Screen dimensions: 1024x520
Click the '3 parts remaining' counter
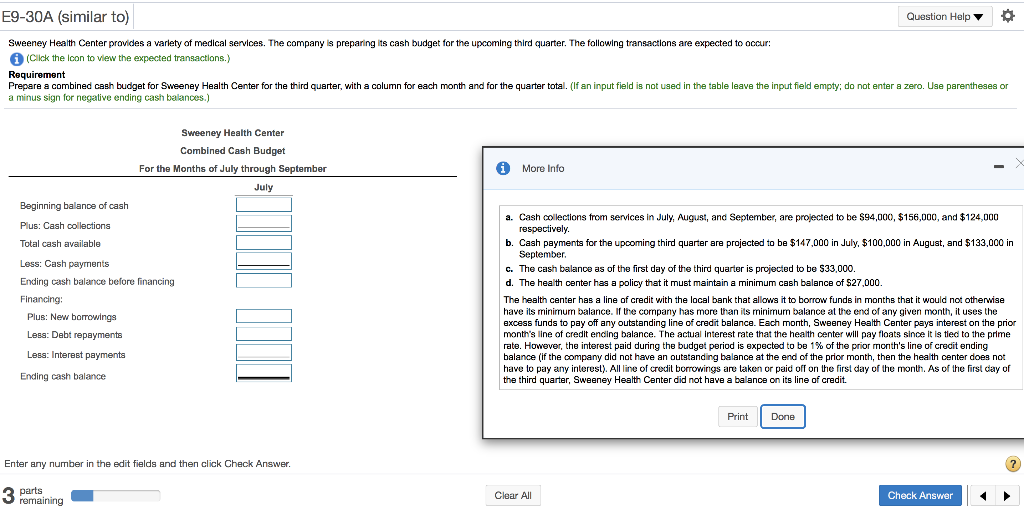coord(33,495)
